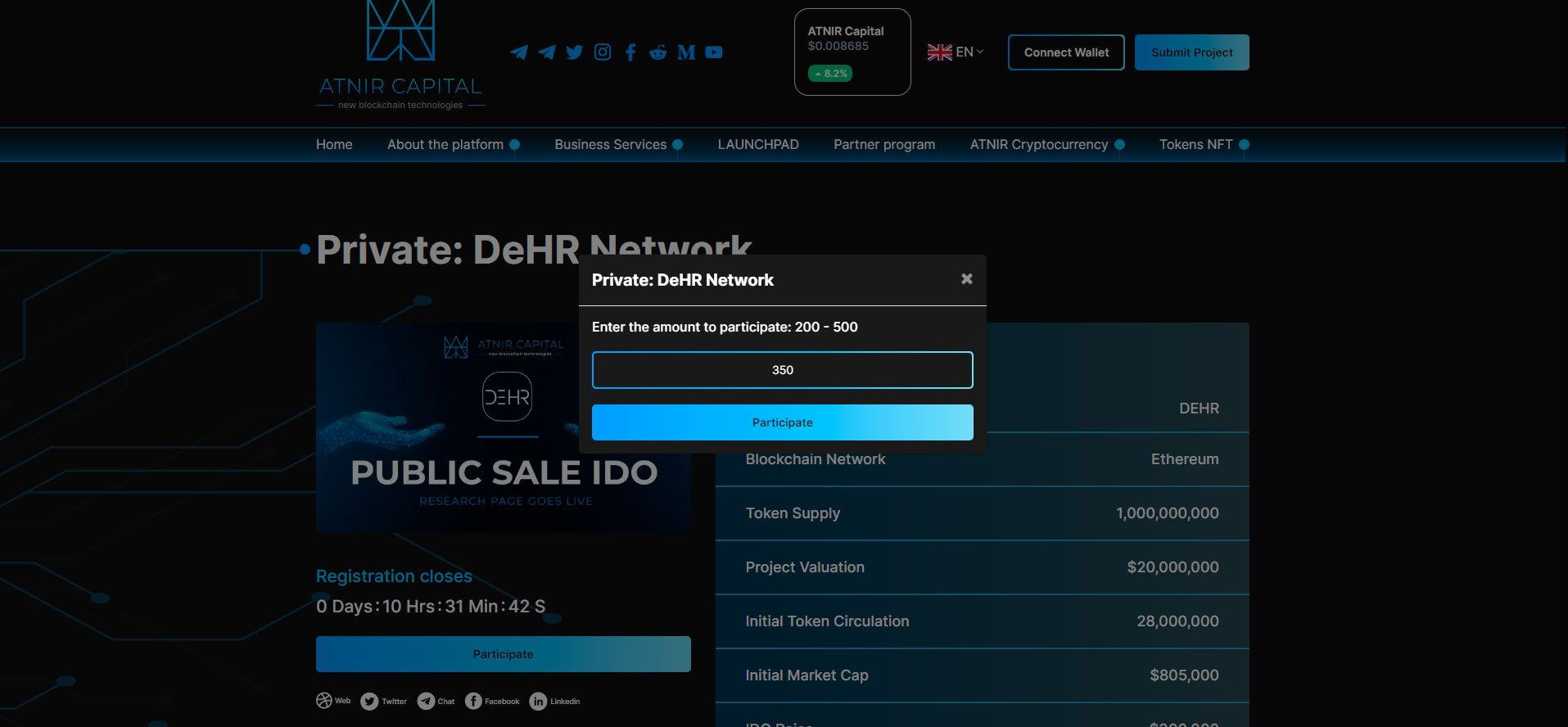Click the Instagram icon in the header
This screenshot has height=727, width=1568.
[603, 52]
